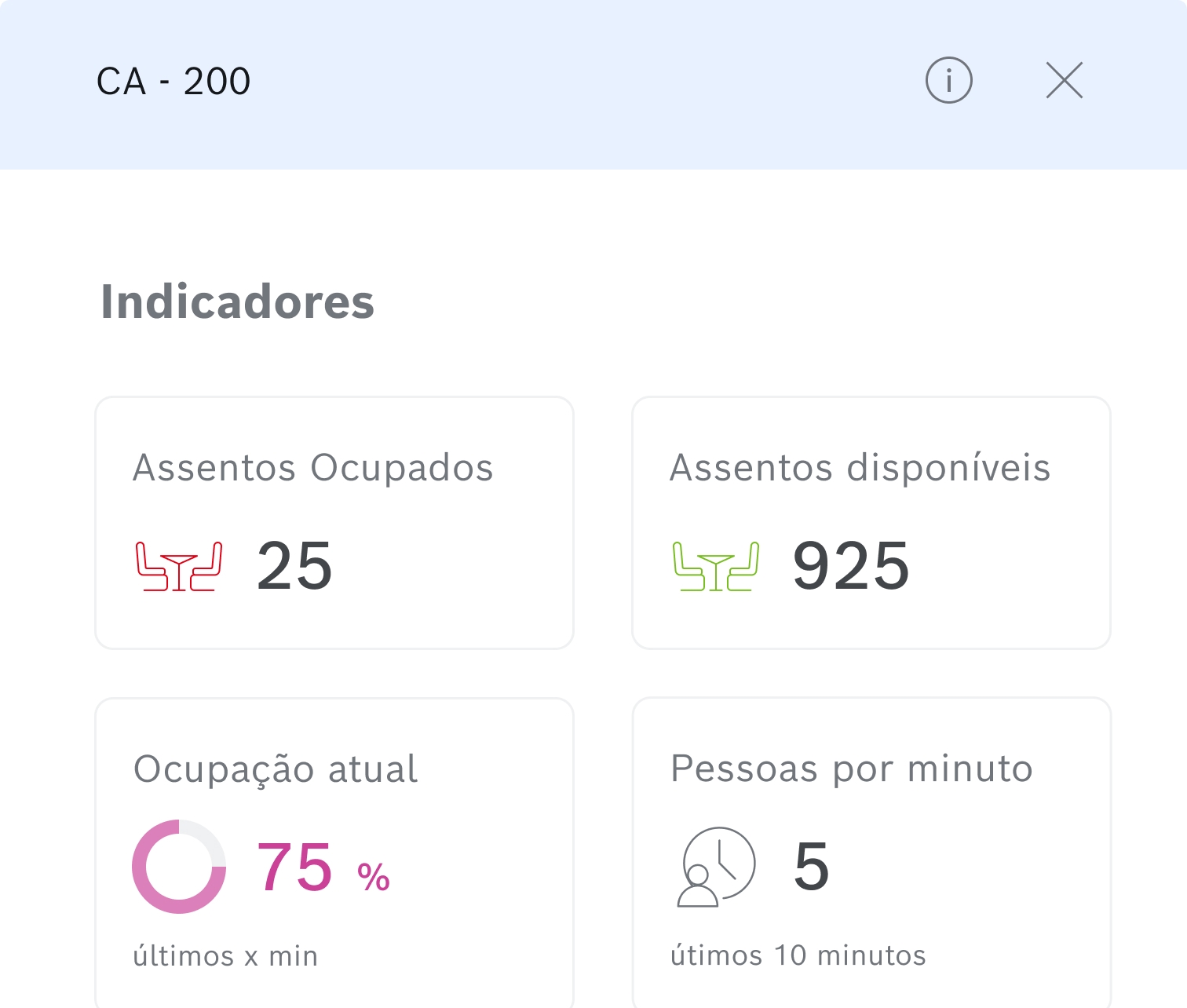Viewport: 1187px width, 1008px height.
Task: Click the últimos x min caption
Action: 225,956
